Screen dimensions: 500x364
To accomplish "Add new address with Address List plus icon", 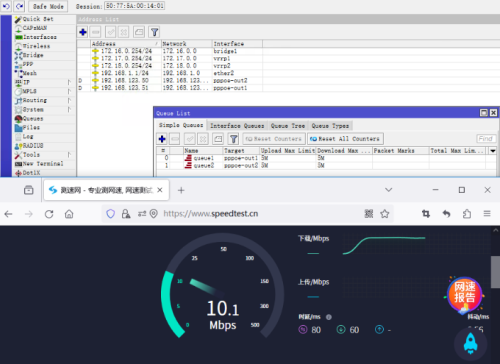I will [83, 32].
